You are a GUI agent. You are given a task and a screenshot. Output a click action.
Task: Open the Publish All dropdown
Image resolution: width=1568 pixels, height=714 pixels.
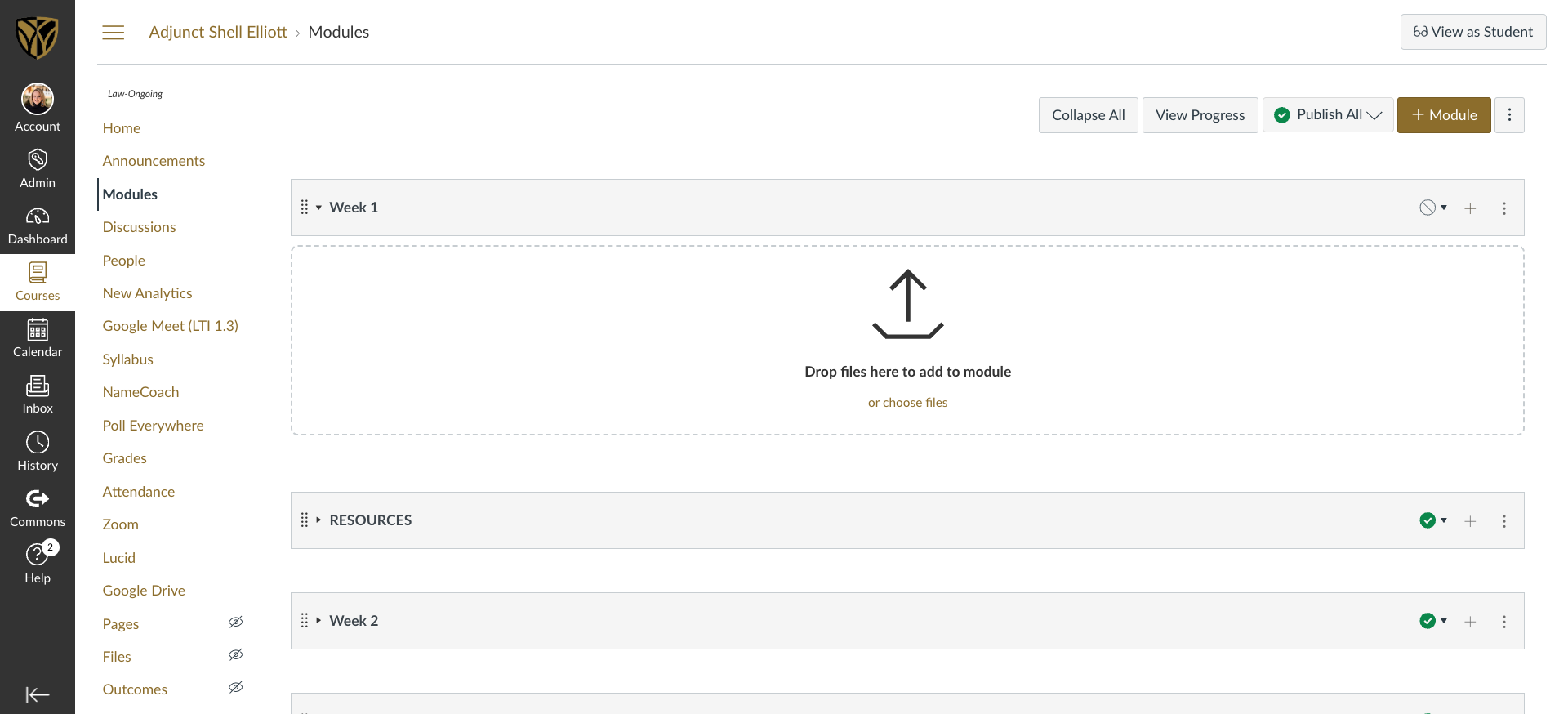[x=1328, y=115]
